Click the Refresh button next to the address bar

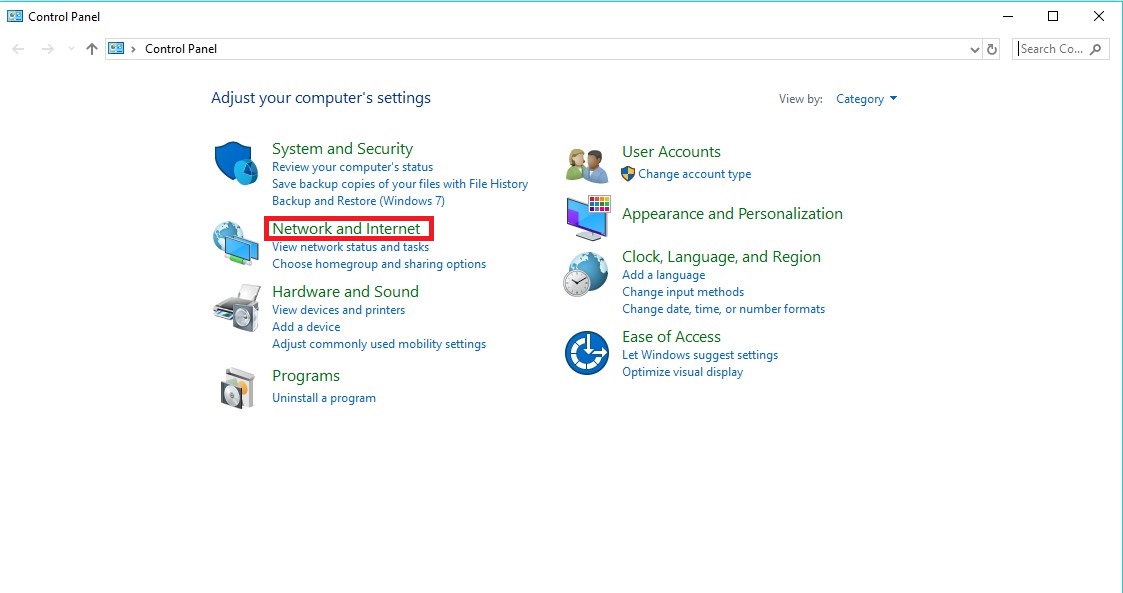[x=992, y=49]
